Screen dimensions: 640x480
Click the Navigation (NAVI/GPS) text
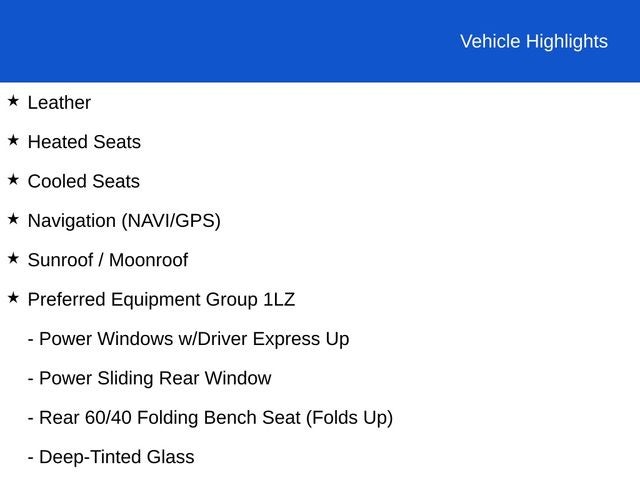coord(124,221)
